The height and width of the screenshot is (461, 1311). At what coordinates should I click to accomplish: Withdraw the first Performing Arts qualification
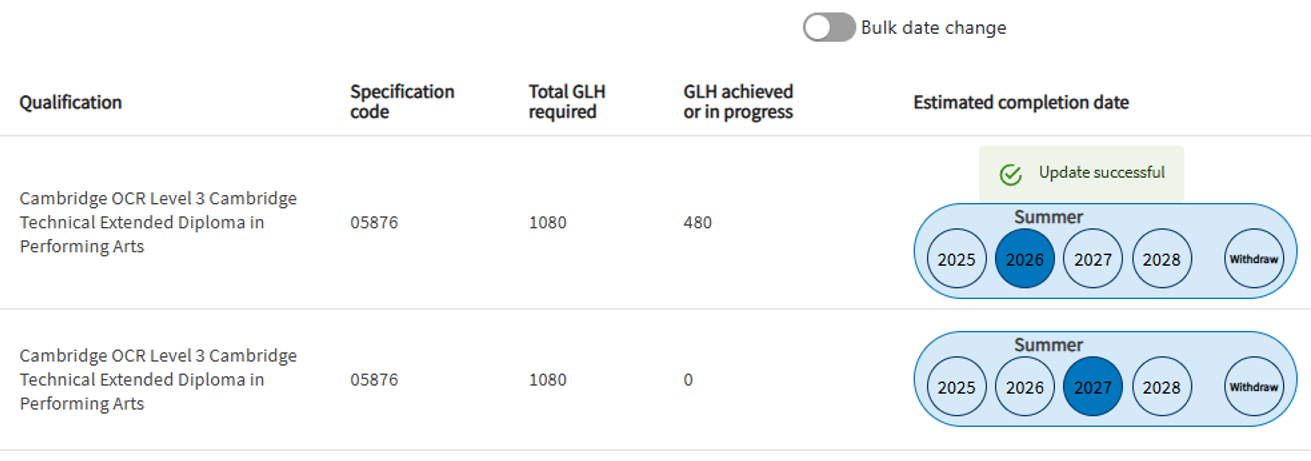1254,259
